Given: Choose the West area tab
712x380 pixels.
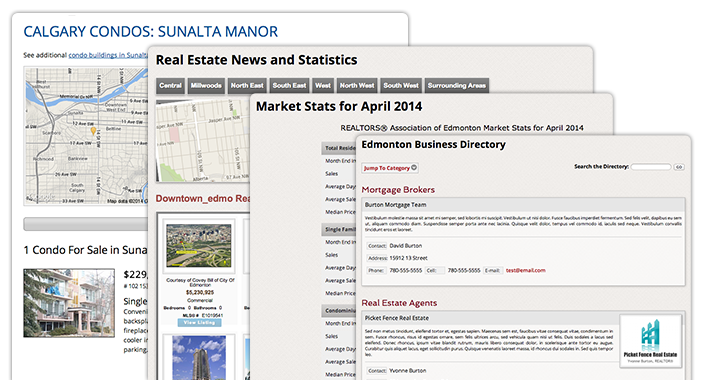Looking at the screenshot, I should tap(323, 85).
